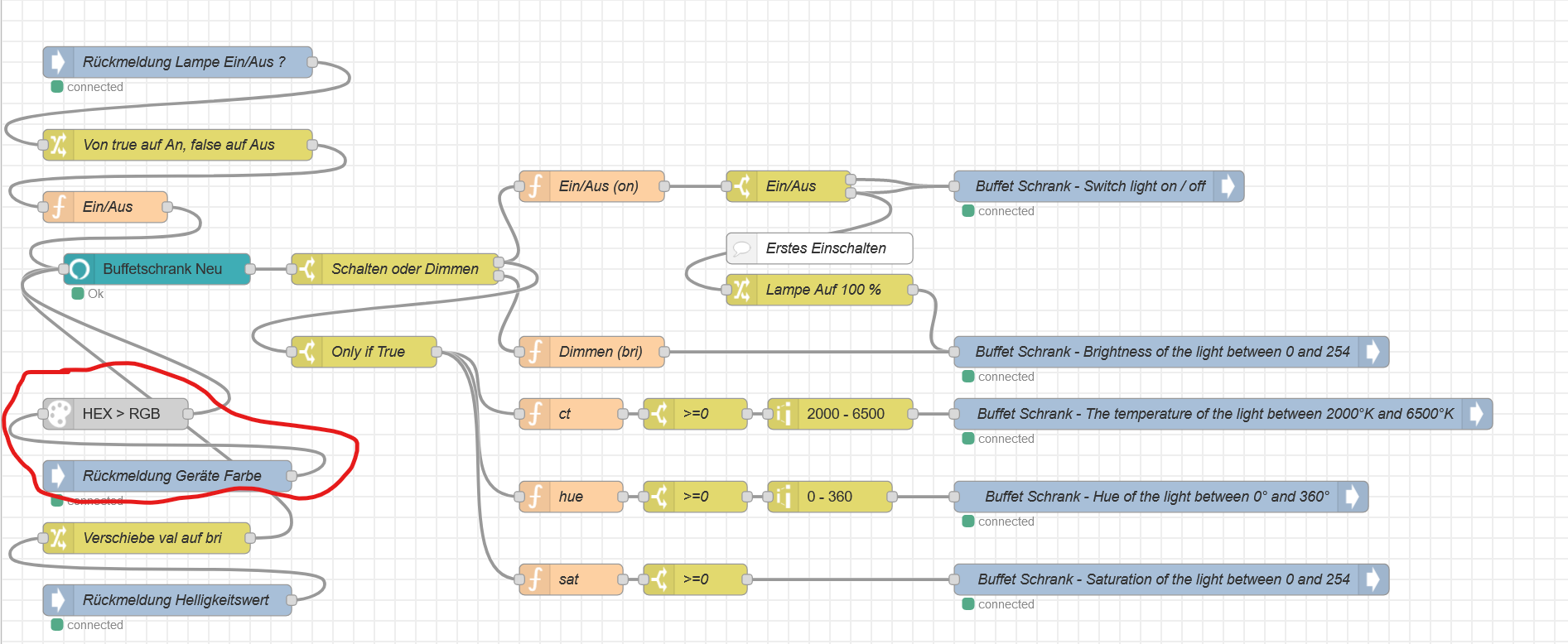Screen dimensions: 1568x644
Task: Click the input port of the Saturation node
Action: [954, 579]
